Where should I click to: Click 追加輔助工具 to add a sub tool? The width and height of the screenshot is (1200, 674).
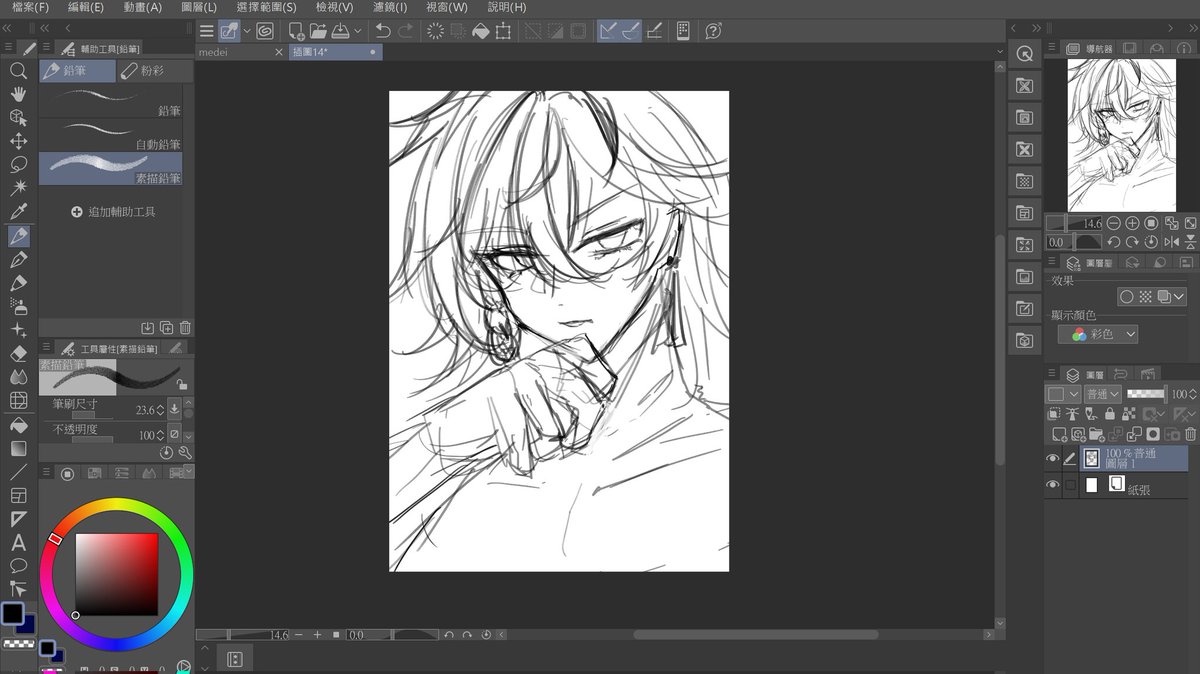113,212
